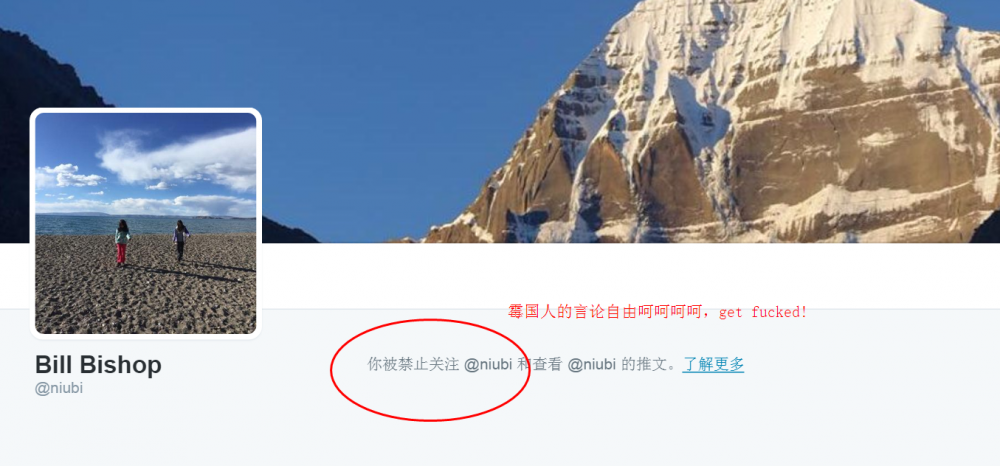Click the 的推文 text before the learn-more link
The width and height of the screenshot is (1000, 466).
[645, 365]
